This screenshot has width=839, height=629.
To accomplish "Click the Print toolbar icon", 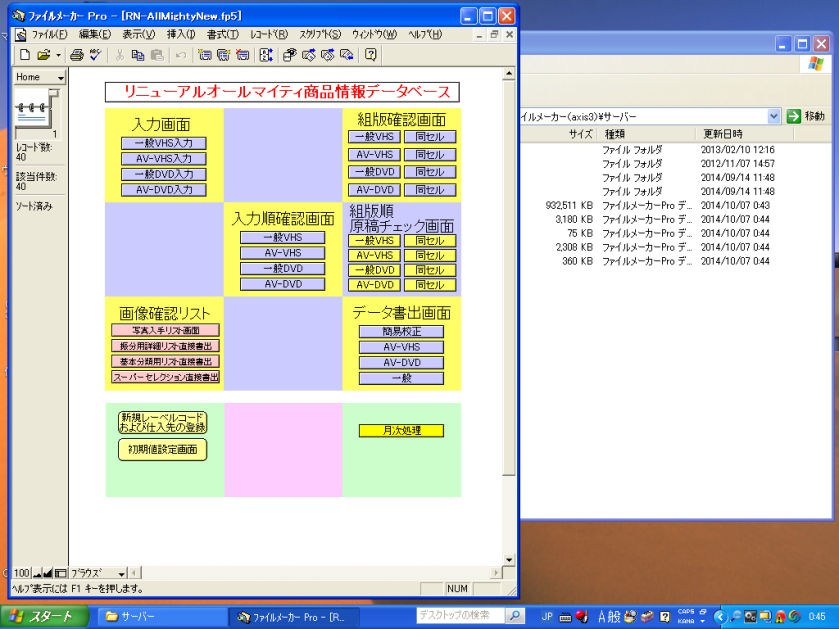I will coord(77,55).
